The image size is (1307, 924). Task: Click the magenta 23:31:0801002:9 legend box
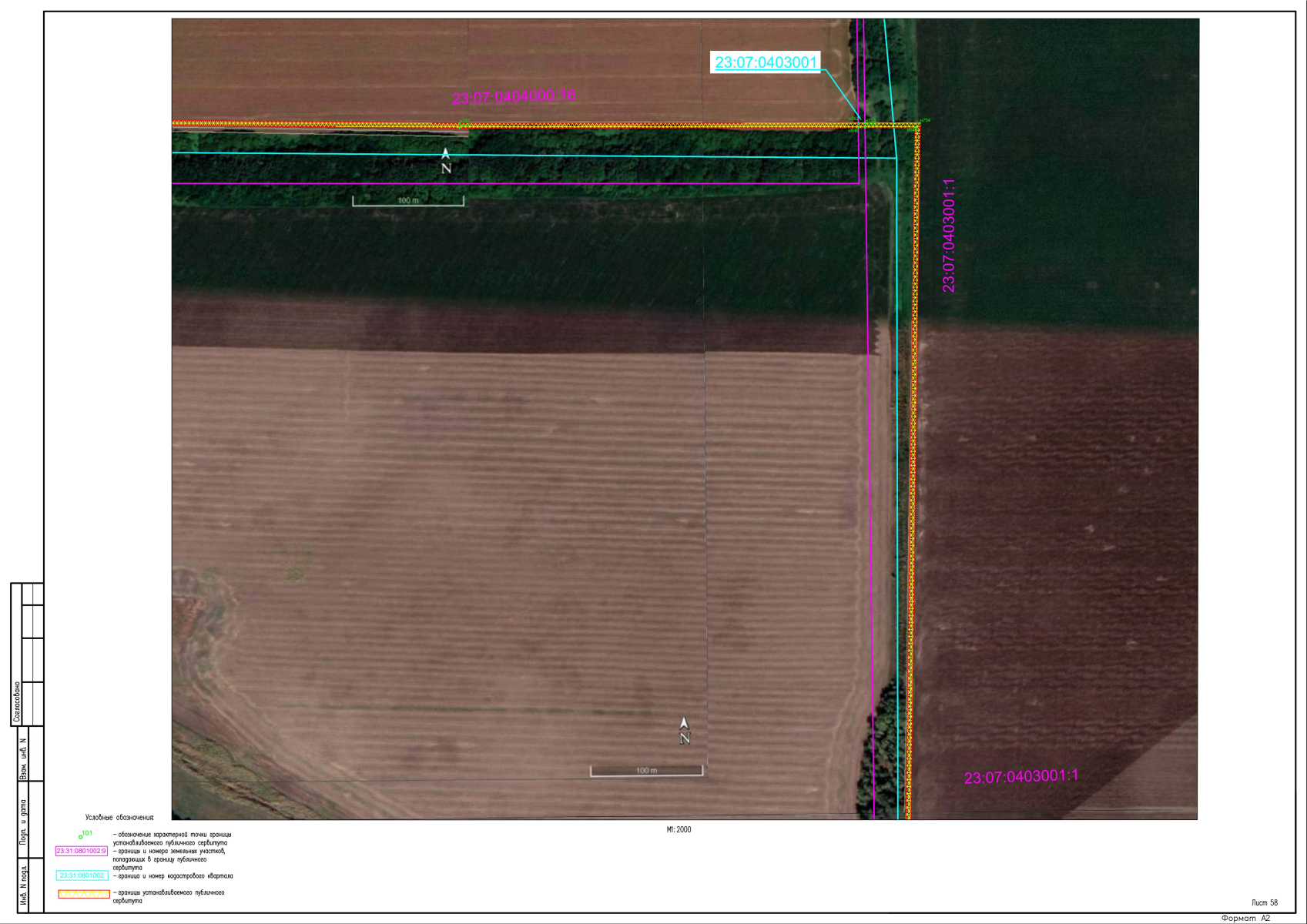coord(82,851)
